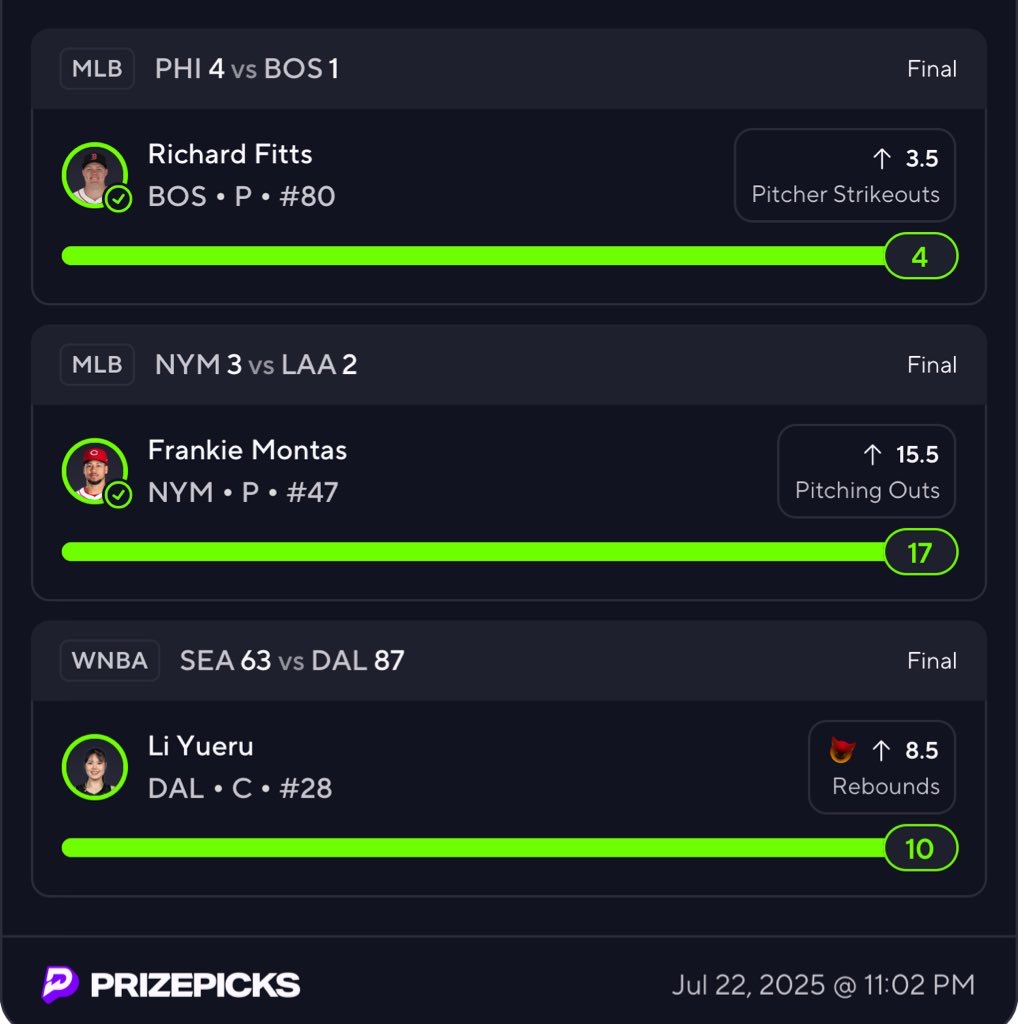1018x1024 pixels.
Task: Select the MLB badge for NYM vs LAA
Action: coord(97,364)
